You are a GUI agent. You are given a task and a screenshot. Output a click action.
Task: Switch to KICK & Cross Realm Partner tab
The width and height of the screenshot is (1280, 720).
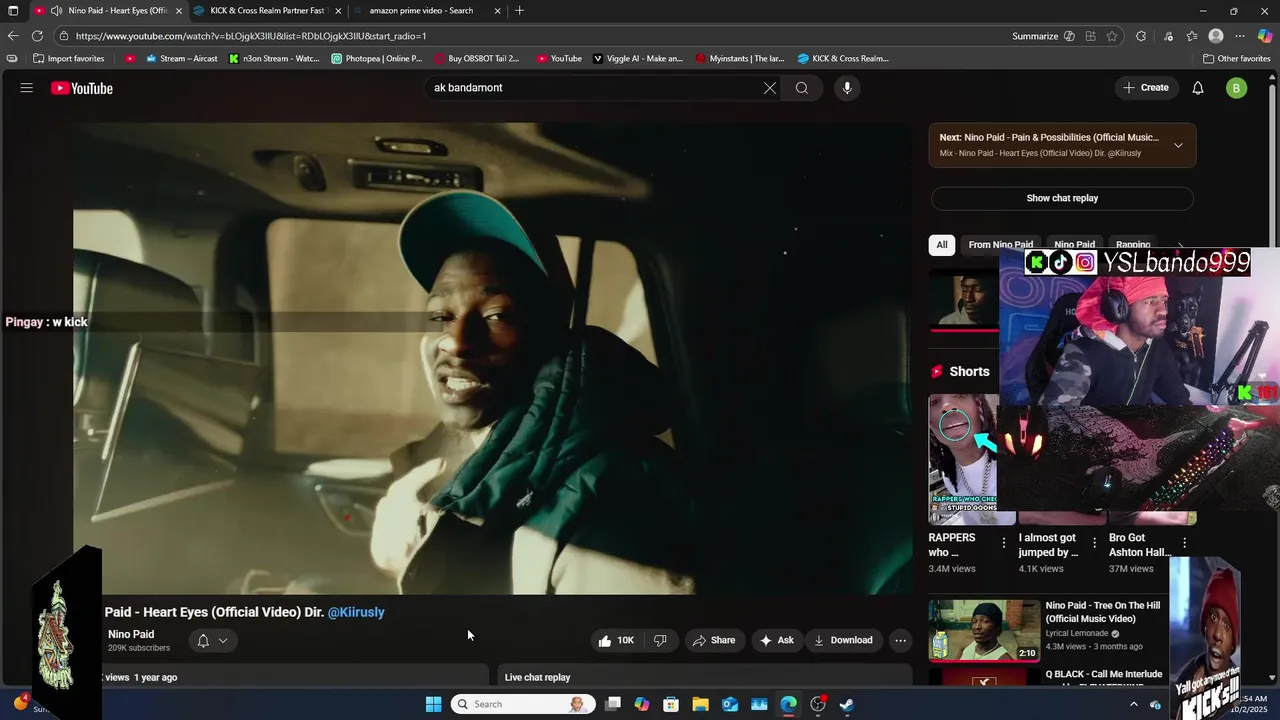pos(267,11)
